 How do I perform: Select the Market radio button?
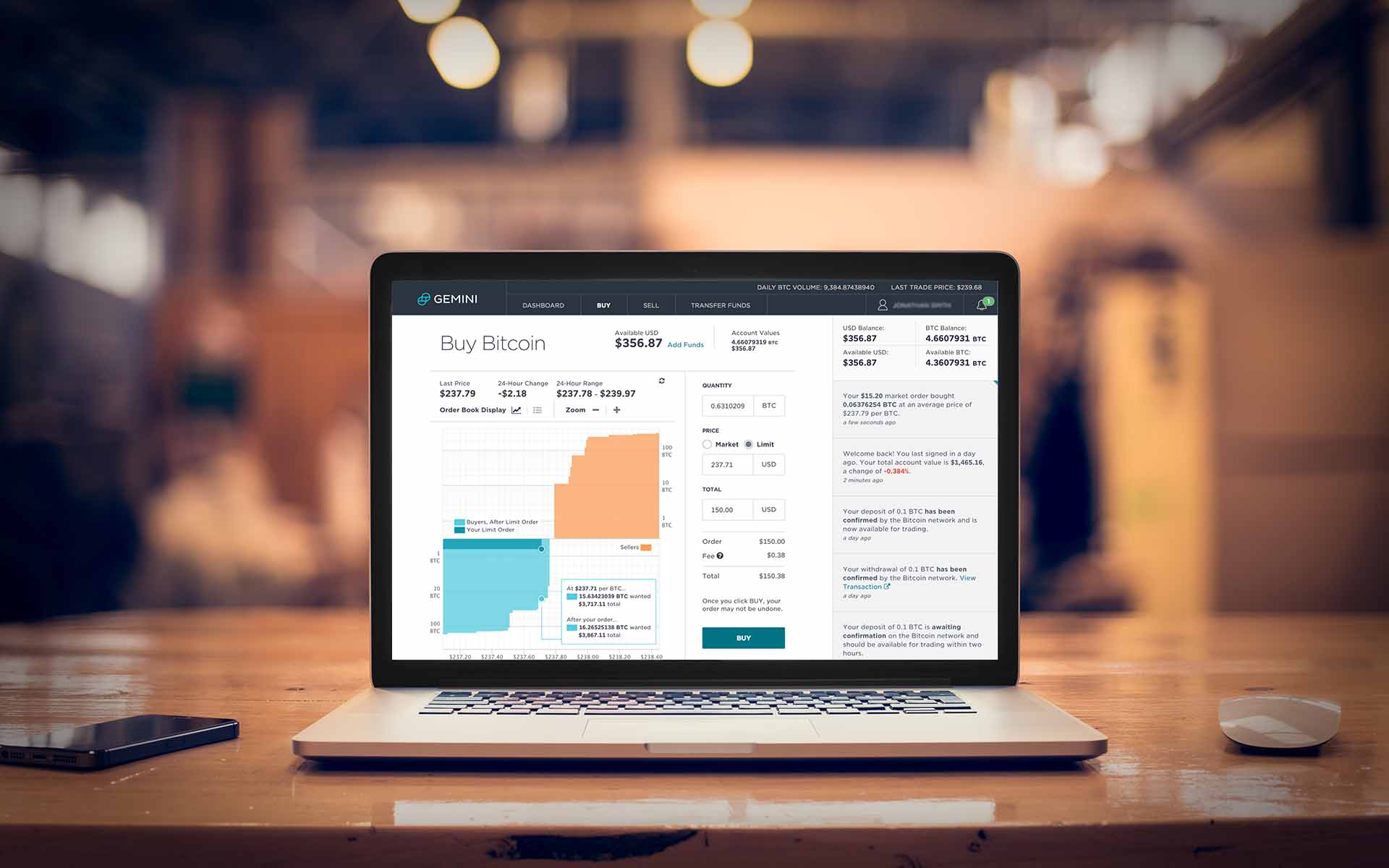point(705,443)
